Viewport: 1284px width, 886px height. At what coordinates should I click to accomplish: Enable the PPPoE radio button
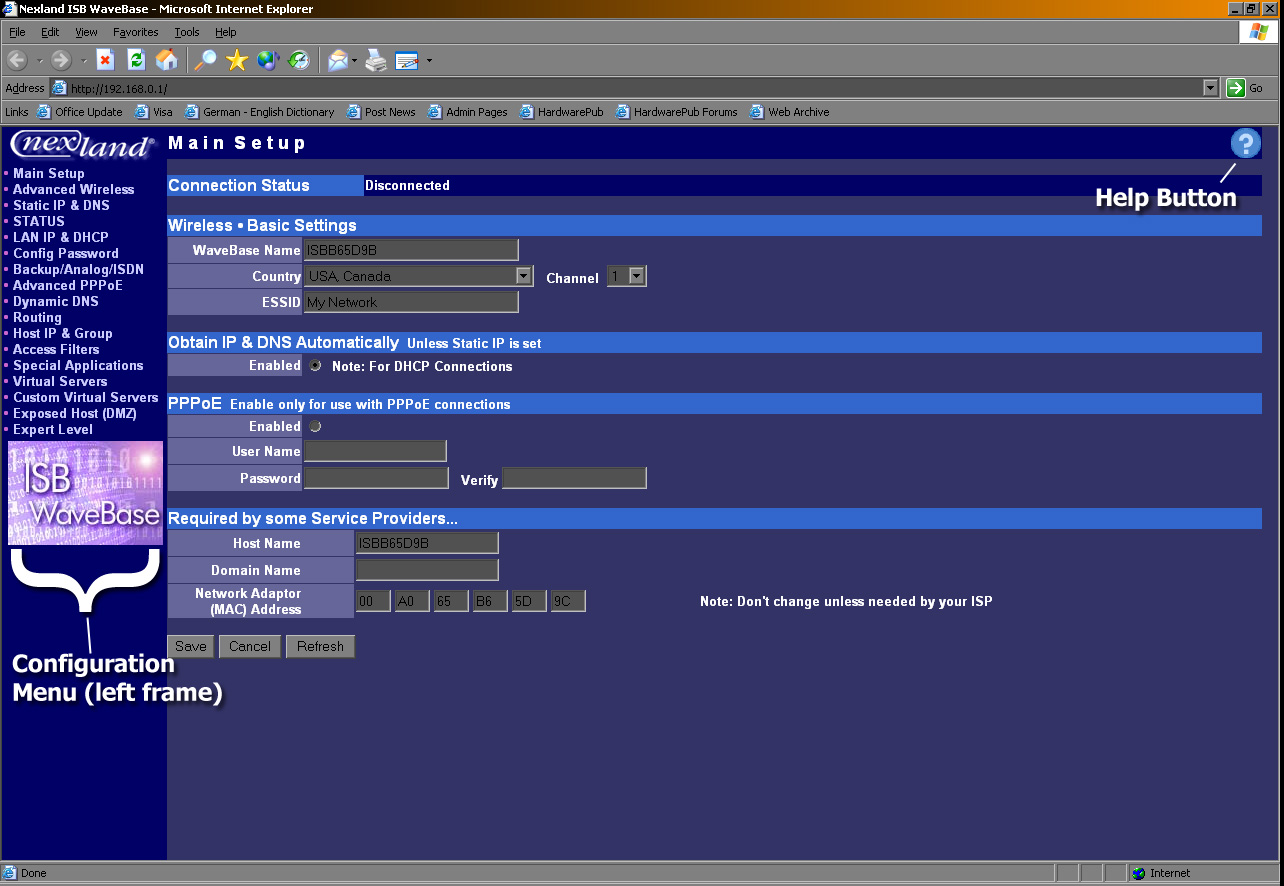coord(315,427)
